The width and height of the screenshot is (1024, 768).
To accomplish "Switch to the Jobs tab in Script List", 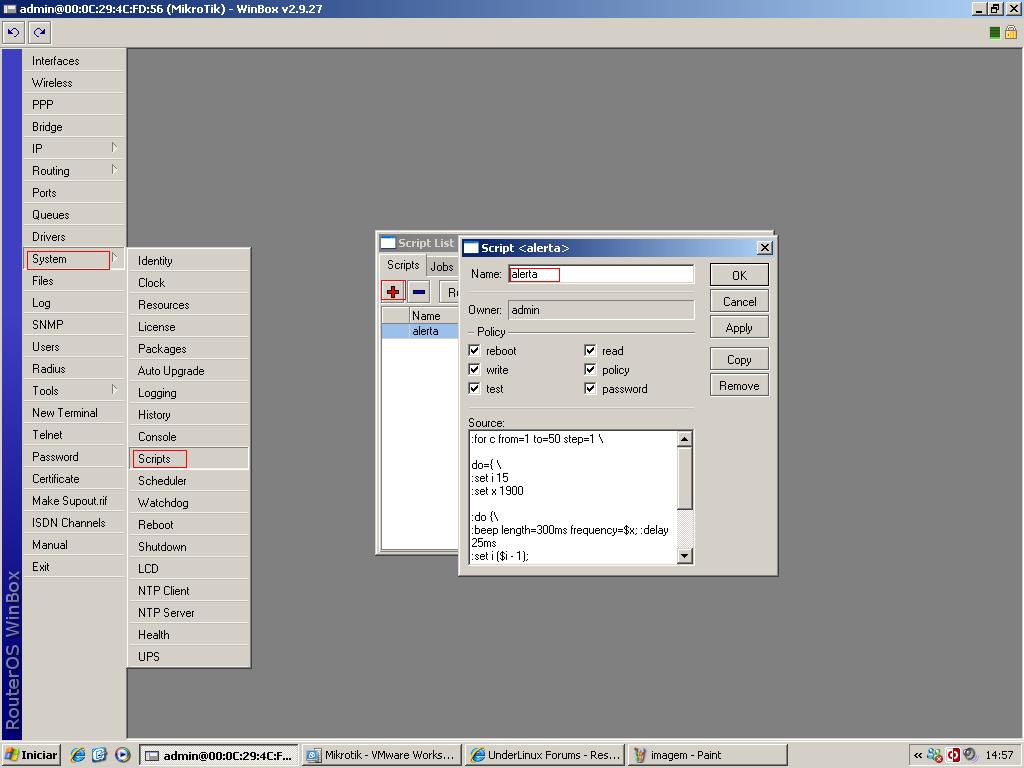I will 442,266.
